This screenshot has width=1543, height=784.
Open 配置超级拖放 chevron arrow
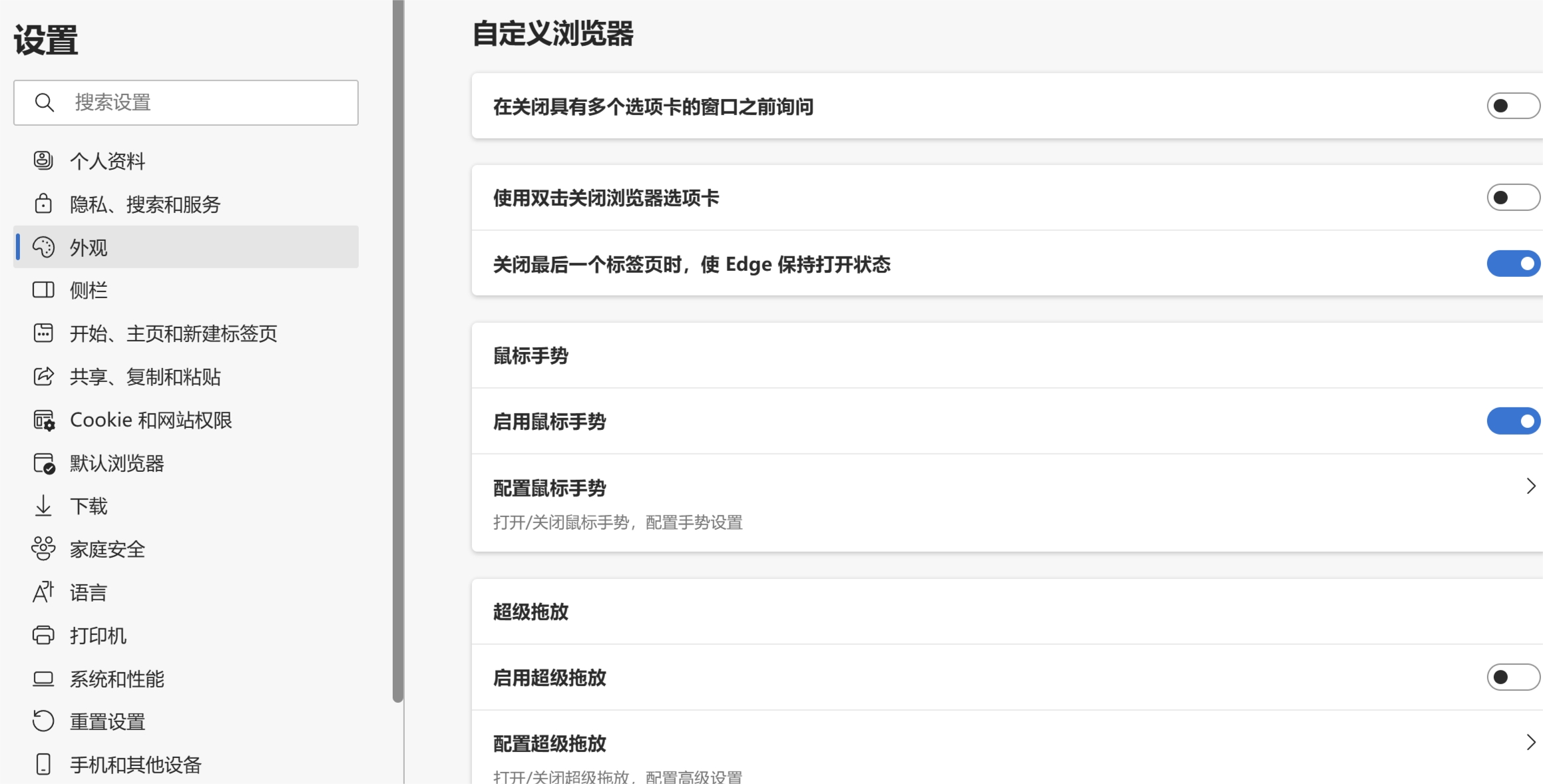point(1530,743)
